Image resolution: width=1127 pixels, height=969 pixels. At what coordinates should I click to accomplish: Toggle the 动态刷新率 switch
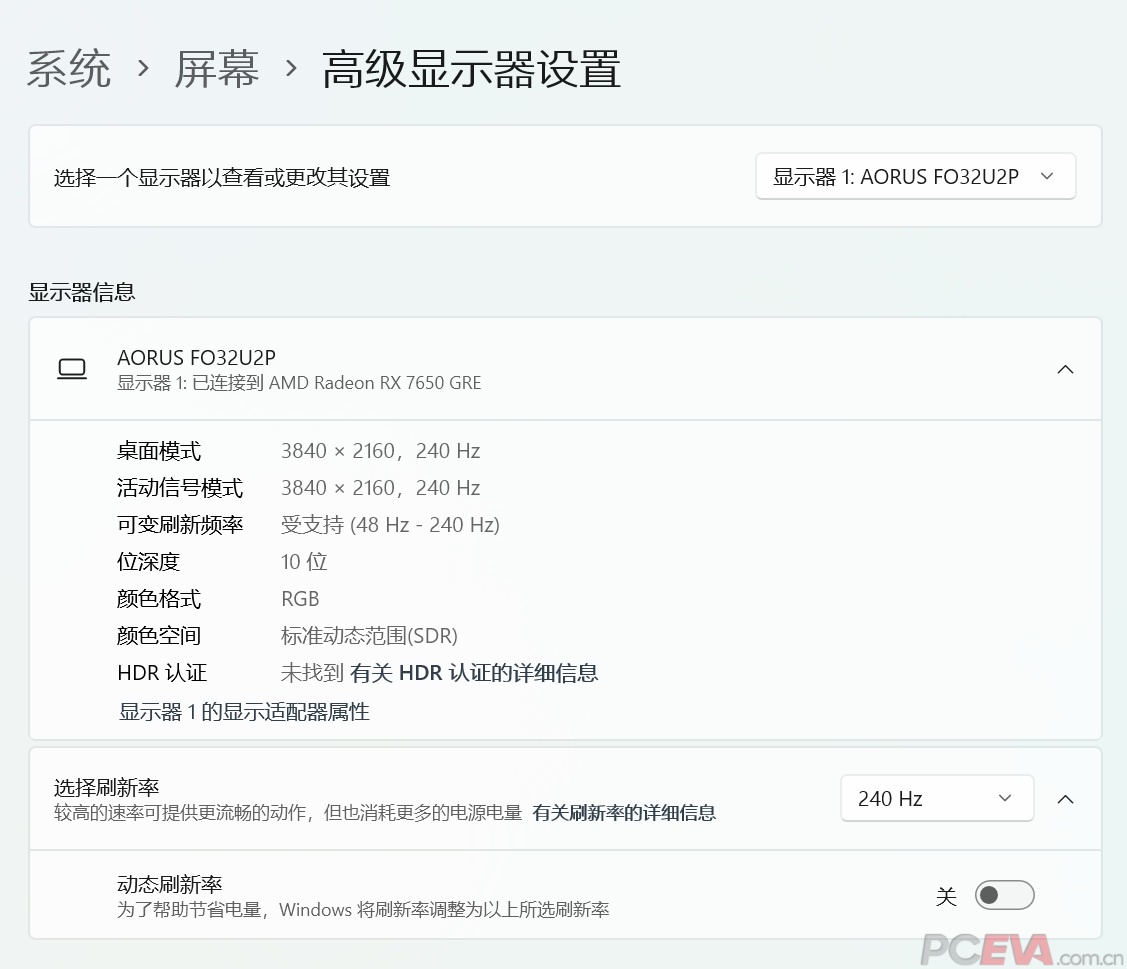1004,895
